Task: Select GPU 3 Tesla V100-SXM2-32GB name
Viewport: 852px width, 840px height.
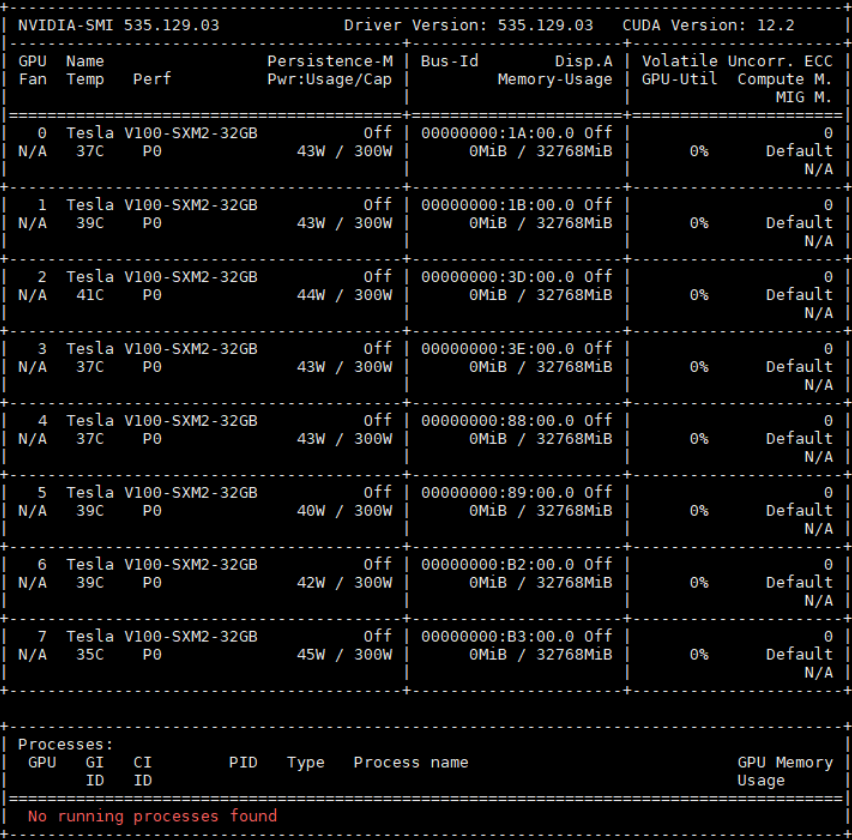Action: pos(162,349)
